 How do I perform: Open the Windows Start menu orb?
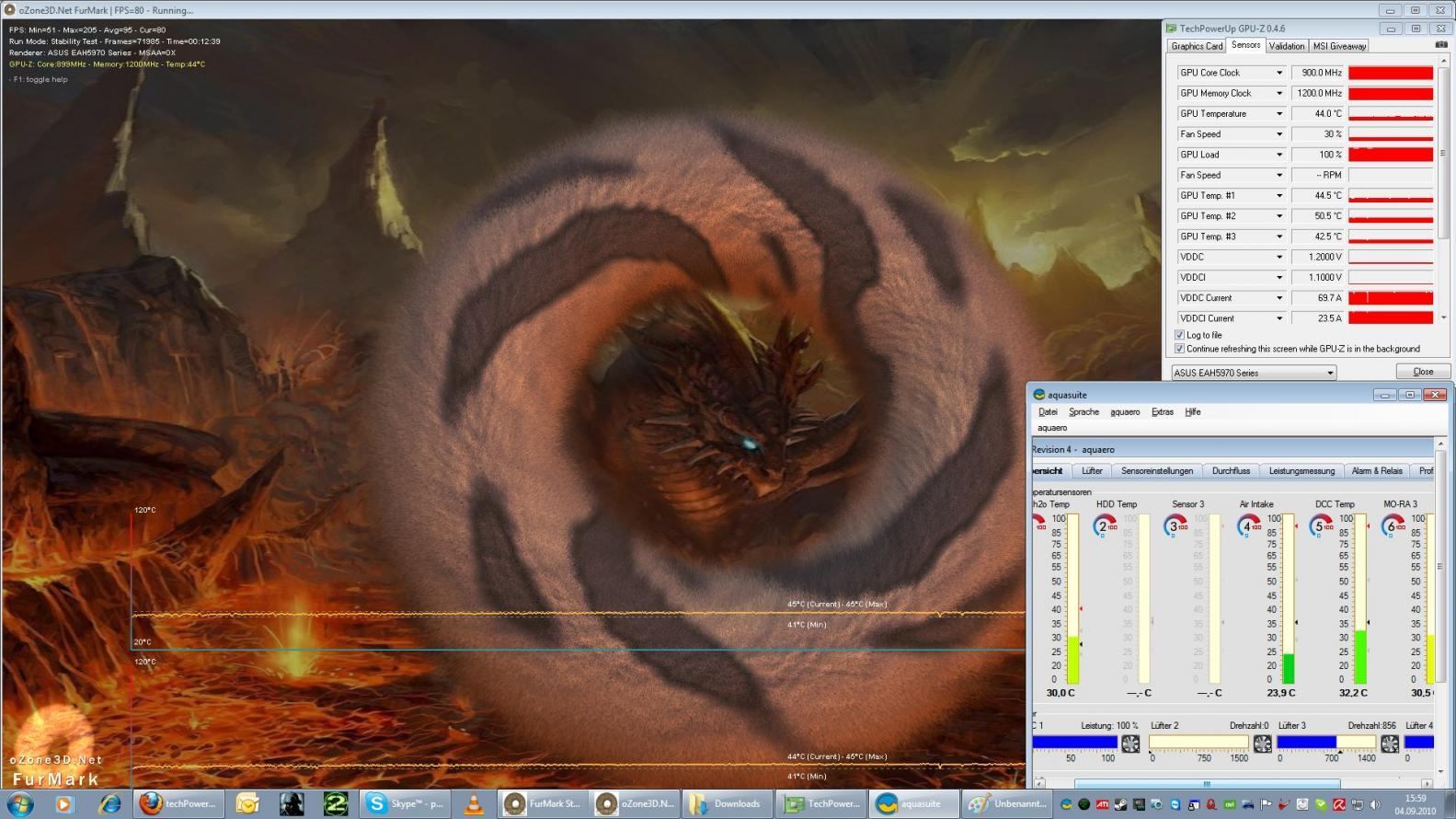(x=18, y=803)
